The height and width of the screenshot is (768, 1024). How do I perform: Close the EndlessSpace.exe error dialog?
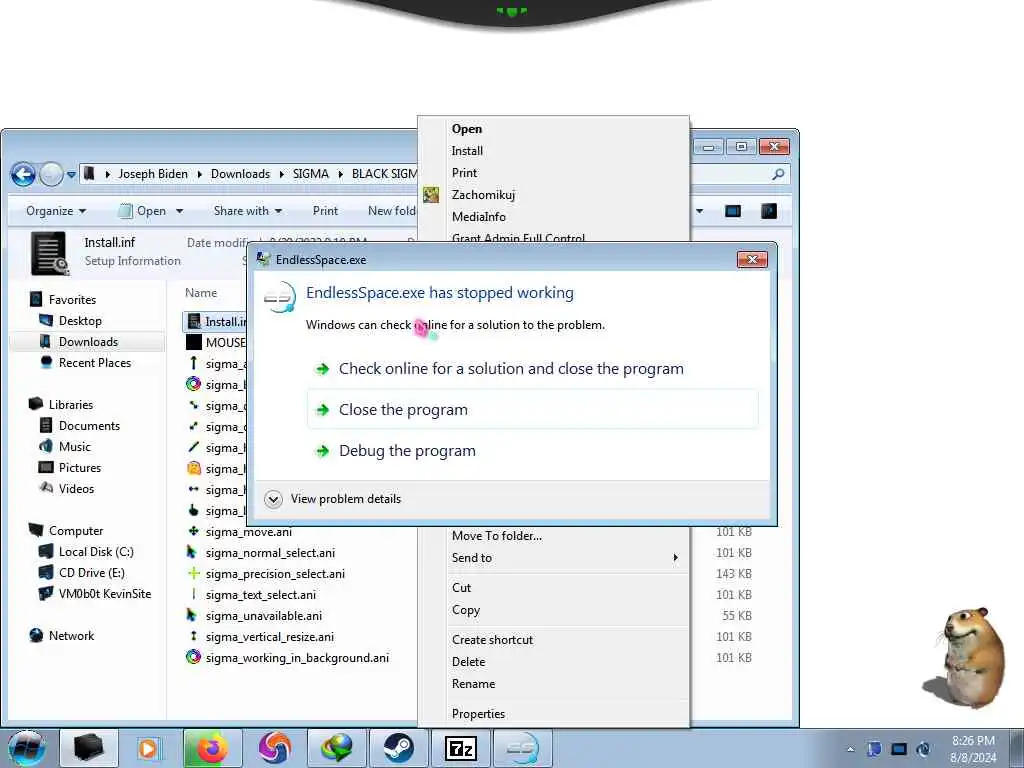click(752, 260)
